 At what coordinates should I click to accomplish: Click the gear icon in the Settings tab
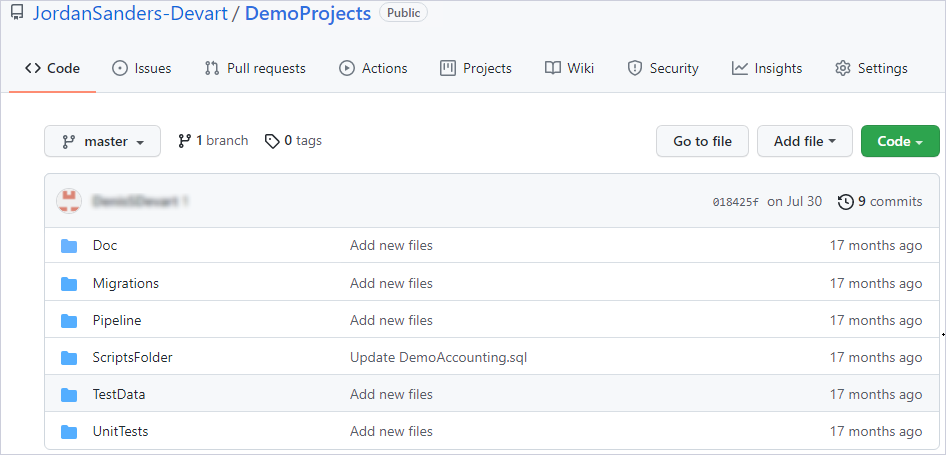point(842,68)
